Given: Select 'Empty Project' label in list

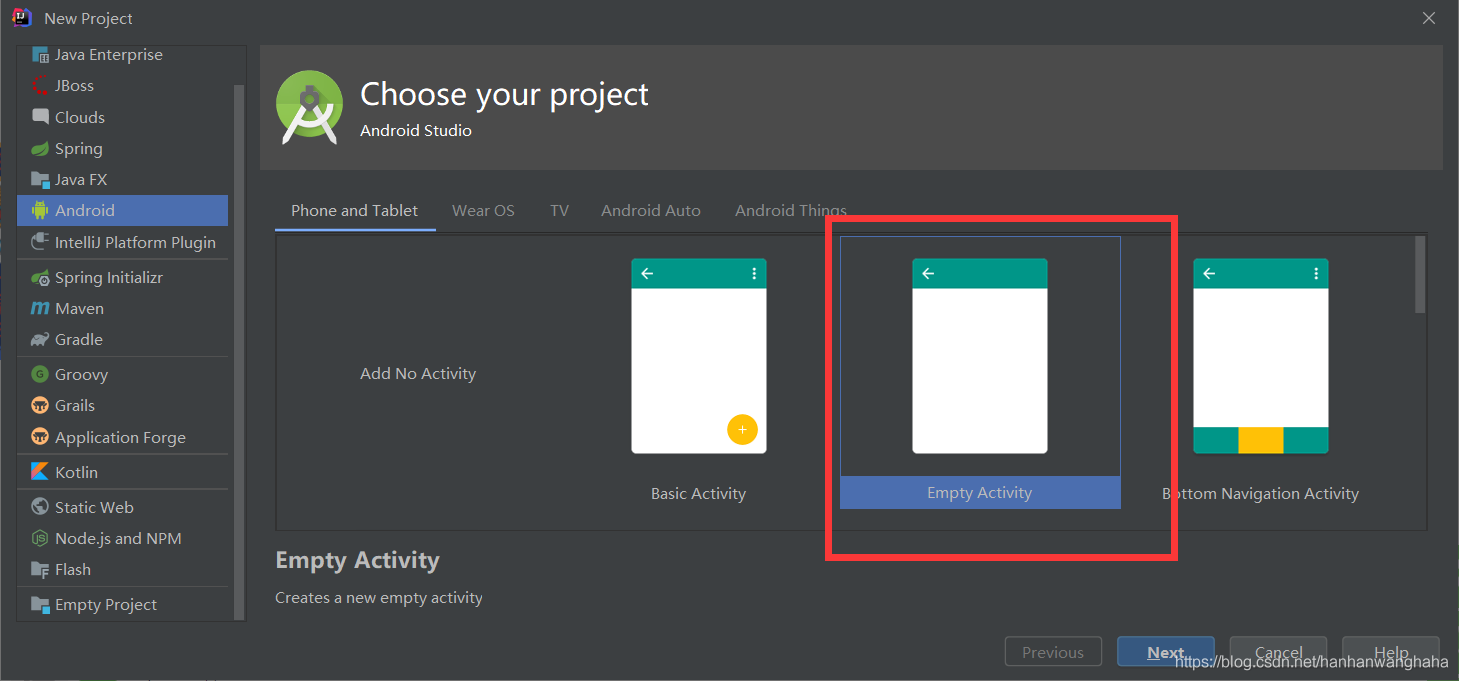Looking at the screenshot, I should (106, 605).
